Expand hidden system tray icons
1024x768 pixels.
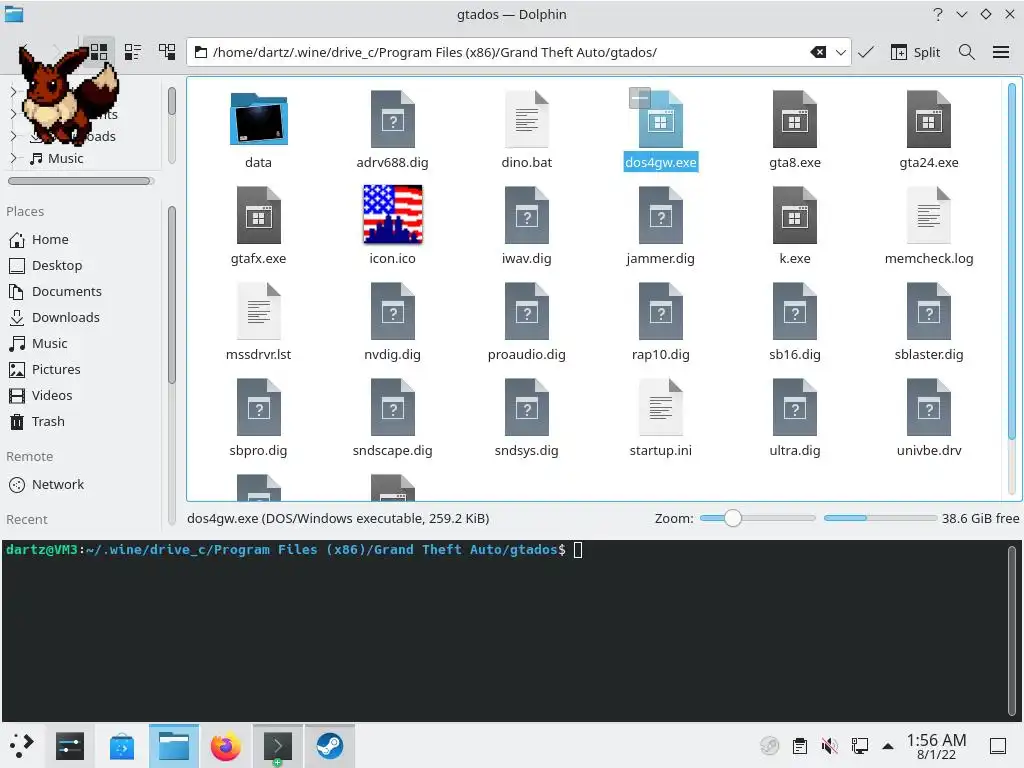pos(888,745)
